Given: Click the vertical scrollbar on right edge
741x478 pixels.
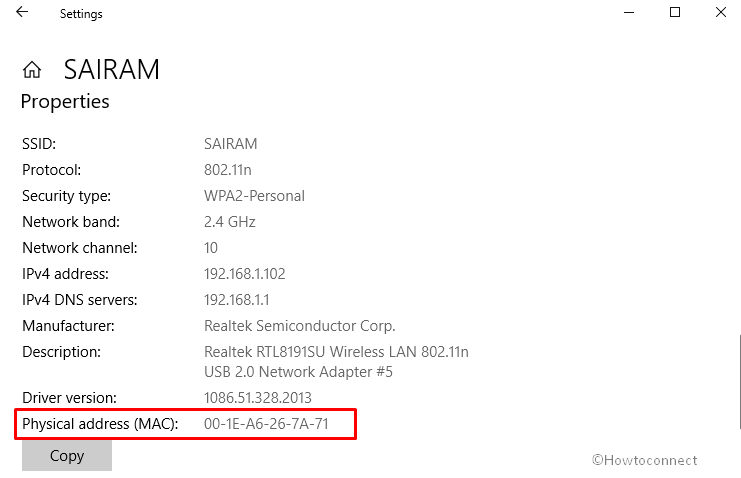Looking at the screenshot, I should (739, 382).
